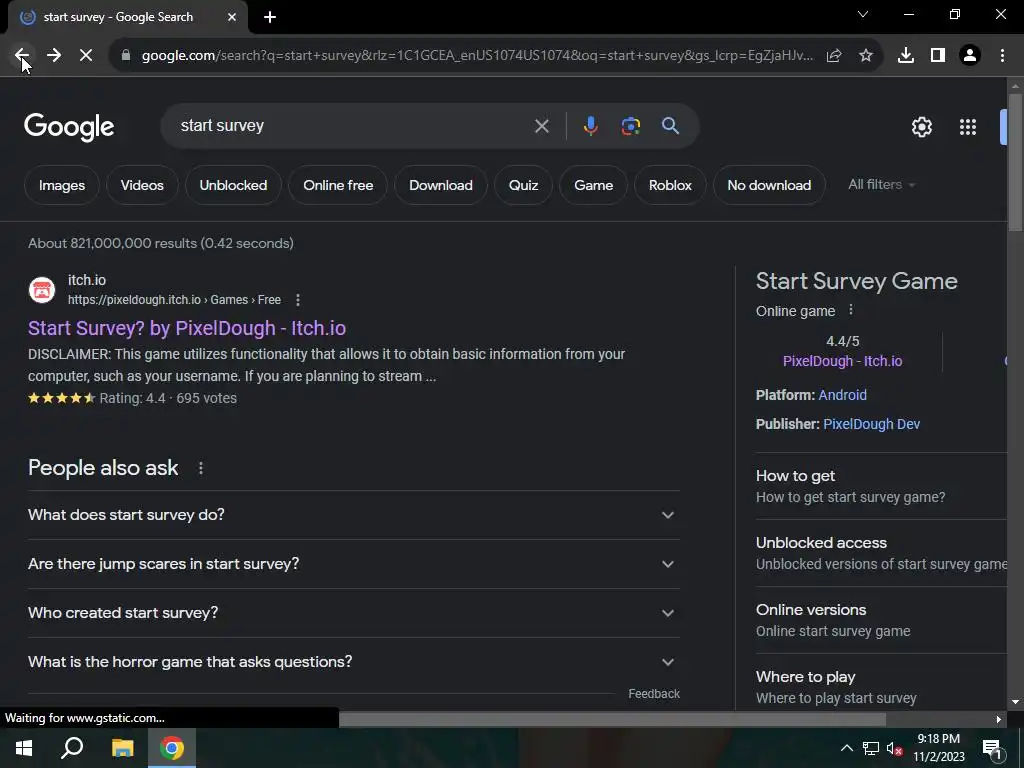The image size is (1024, 768).
Task: Open the Chrome profile avatar
Action: point(970,56)
